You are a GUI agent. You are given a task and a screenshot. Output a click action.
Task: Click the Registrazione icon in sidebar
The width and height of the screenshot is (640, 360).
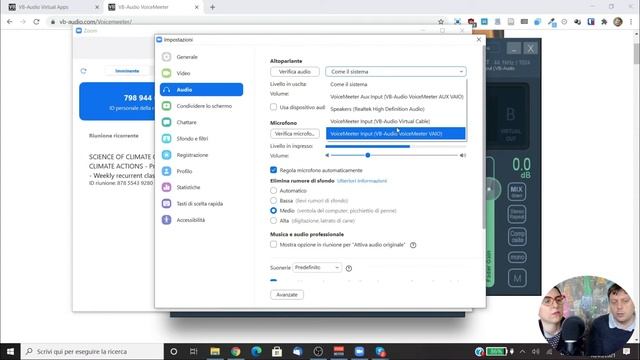click(x=167, y=155)
